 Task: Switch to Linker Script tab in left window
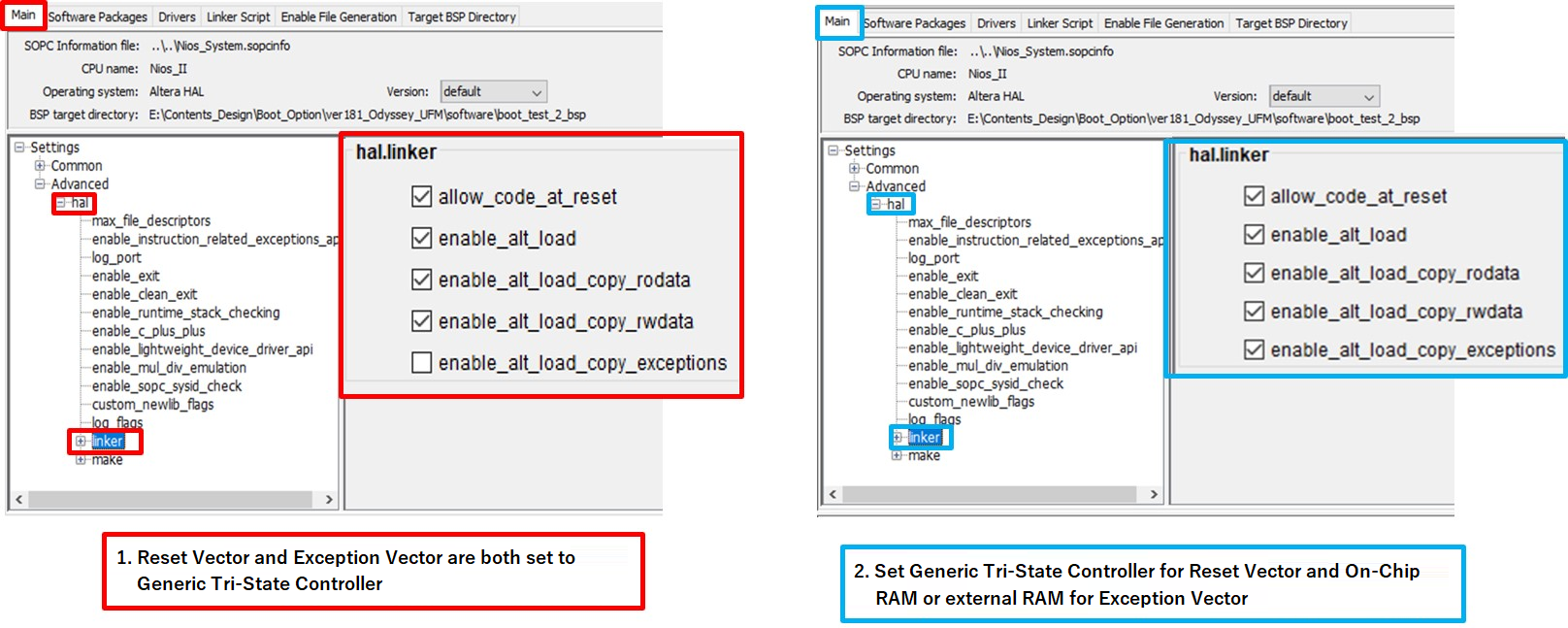point(238,17)
